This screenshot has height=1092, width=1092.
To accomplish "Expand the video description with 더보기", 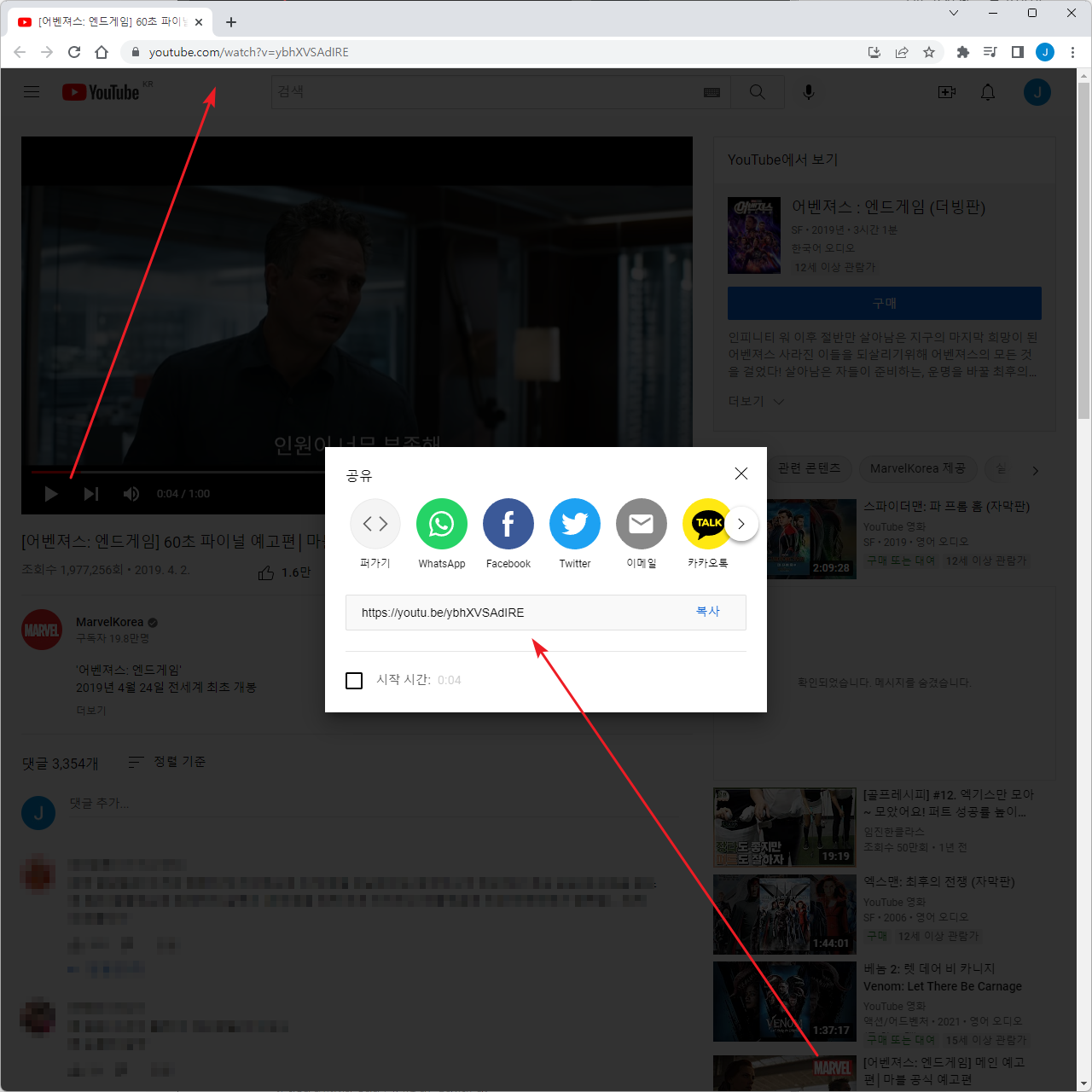I will click(x=91, y=711).
